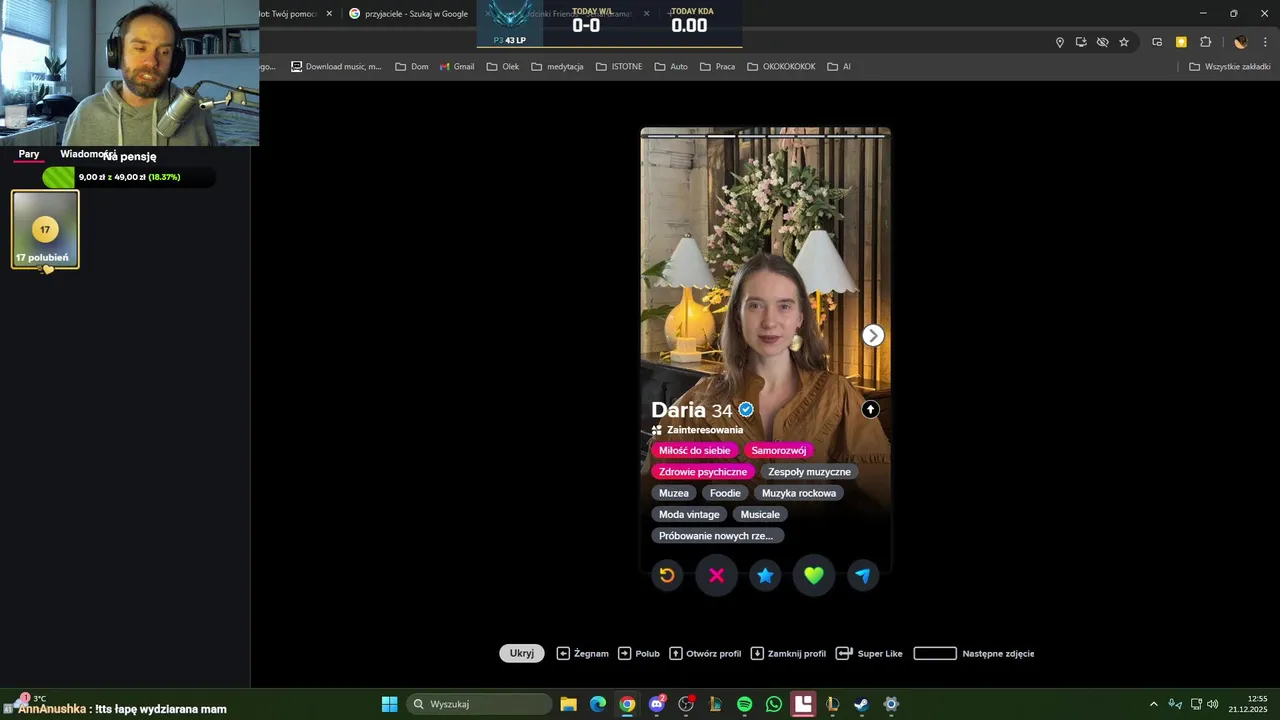The image size is (1280, 720).
Task: Click the Ukryj button
Action: coord(522,653)
